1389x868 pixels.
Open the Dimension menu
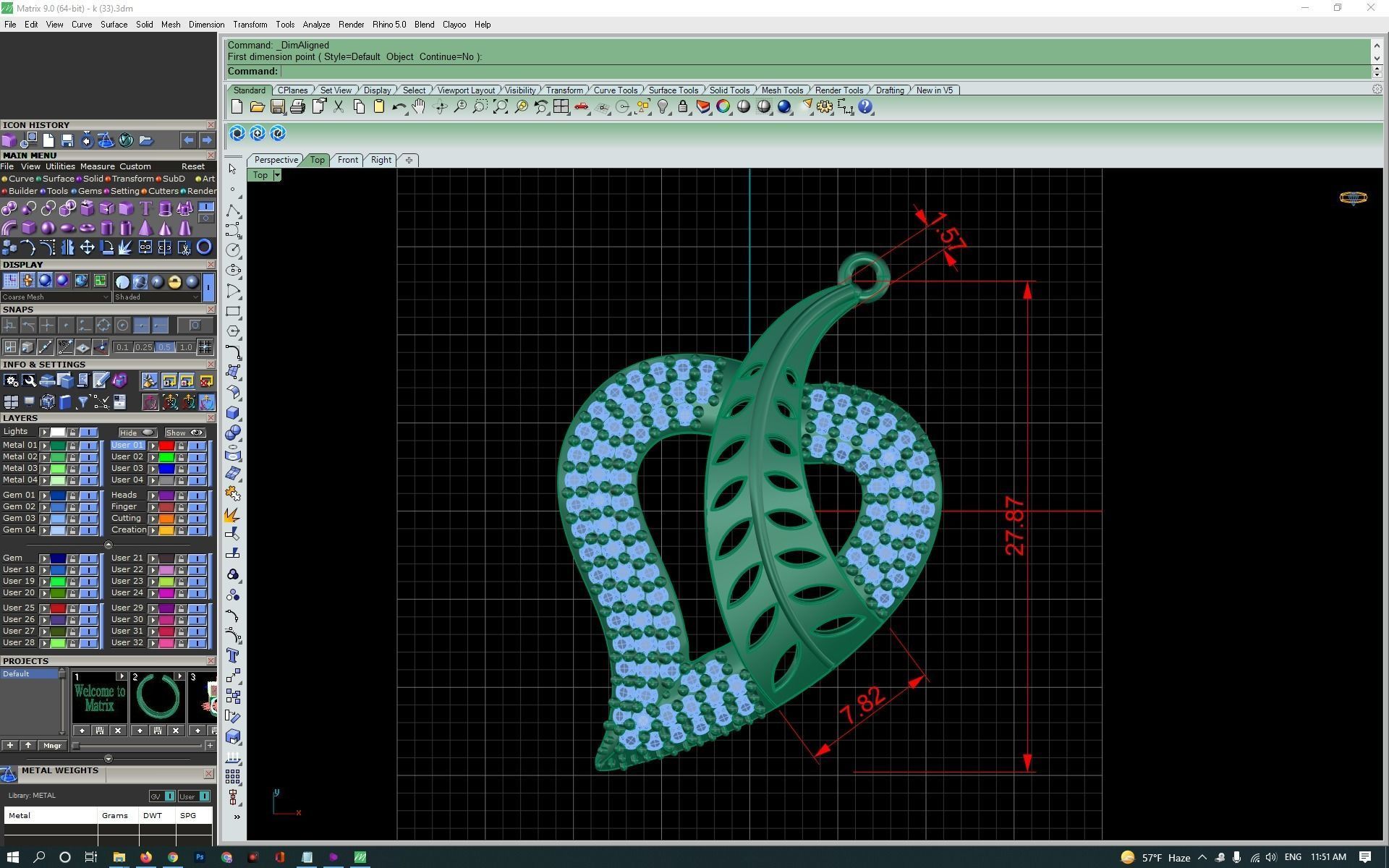pos(206,25)
